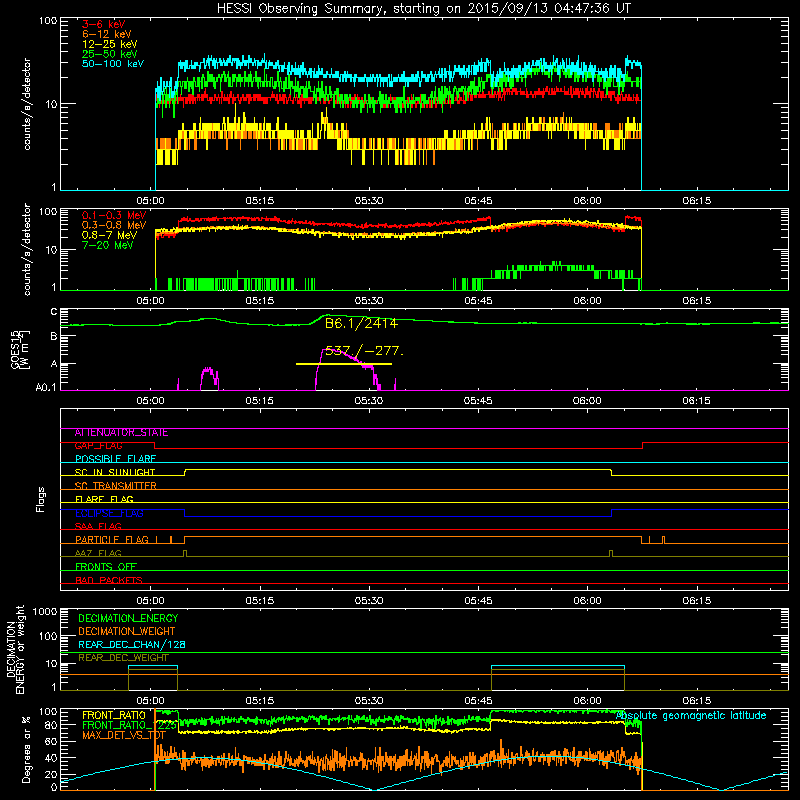
Task: Click the FRONT_RATIO_1225 legend label
Action: (130, 726)
